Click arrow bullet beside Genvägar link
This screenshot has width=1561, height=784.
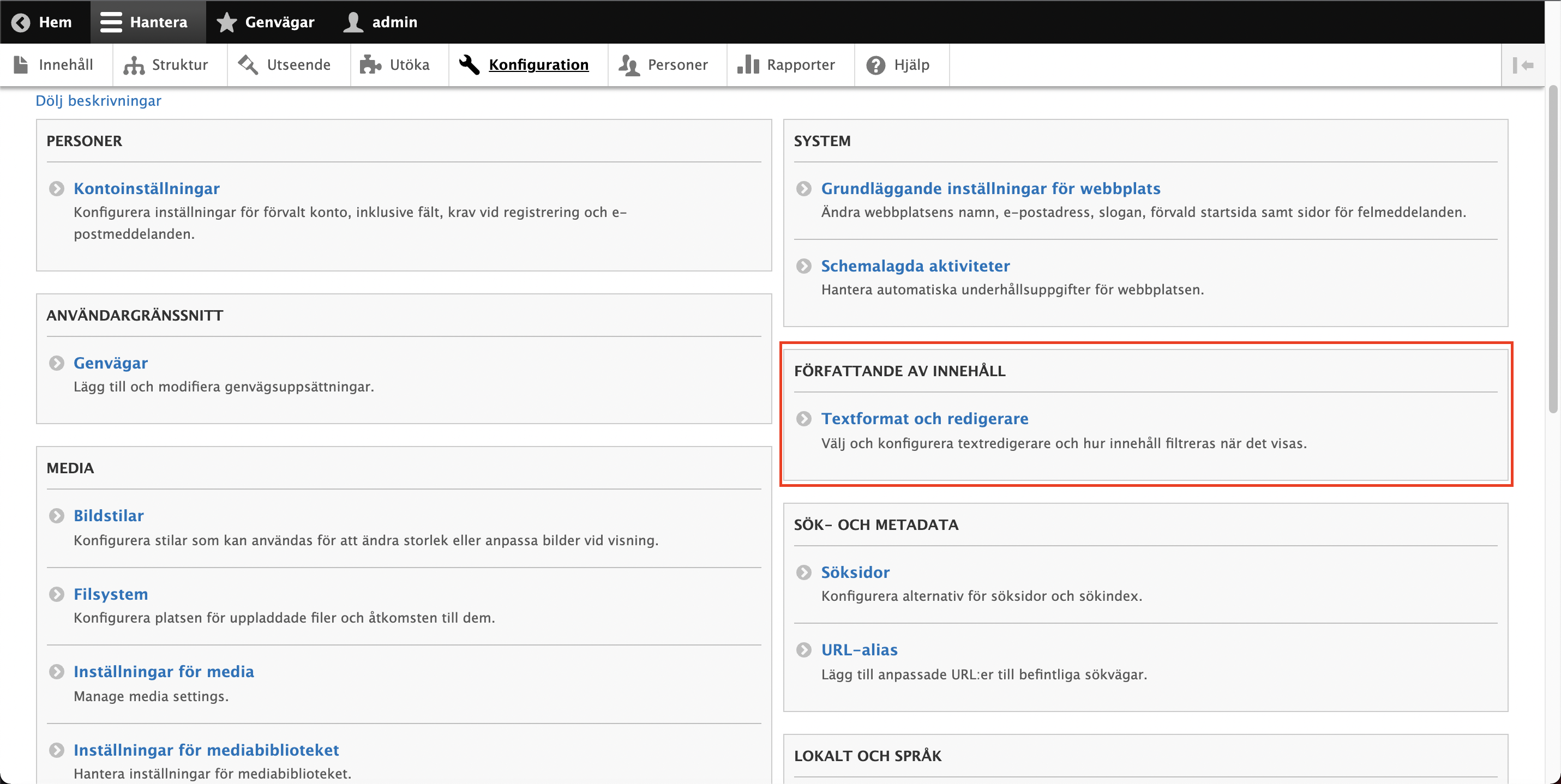(x=56, y=364)
